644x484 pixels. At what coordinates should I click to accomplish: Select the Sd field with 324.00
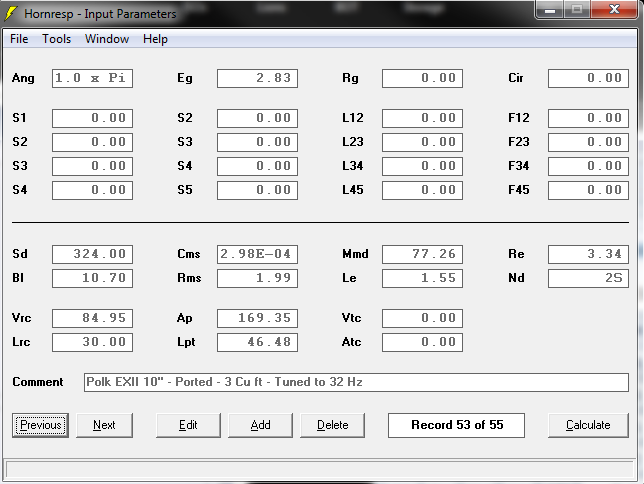(x=92, y=254)
